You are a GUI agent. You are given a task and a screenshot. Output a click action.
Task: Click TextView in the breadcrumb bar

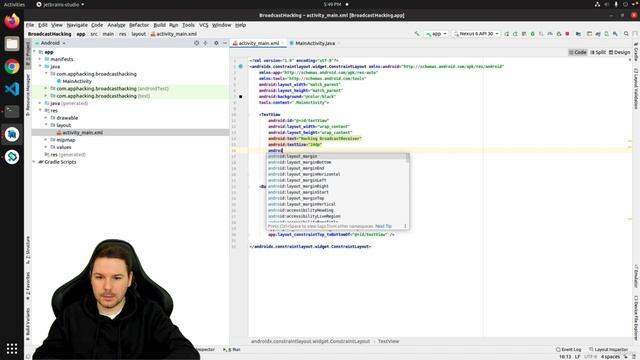click(x=388, y=341)
